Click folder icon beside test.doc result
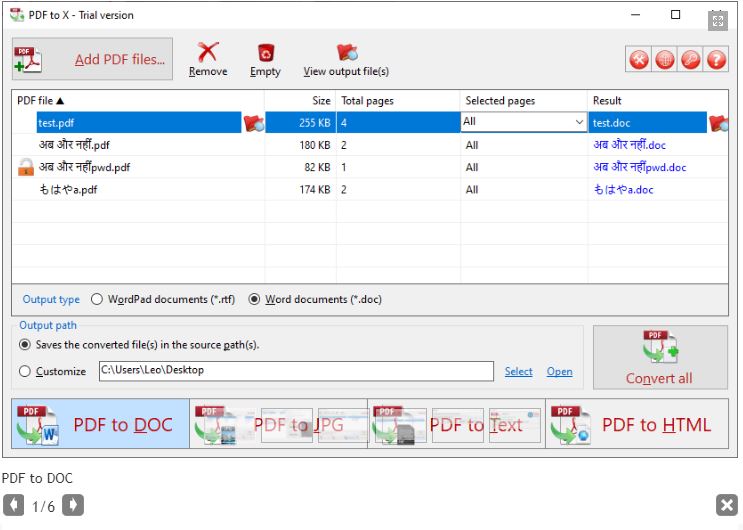The height and width of the screenshot is (530, 743). (x=718, y=123)
